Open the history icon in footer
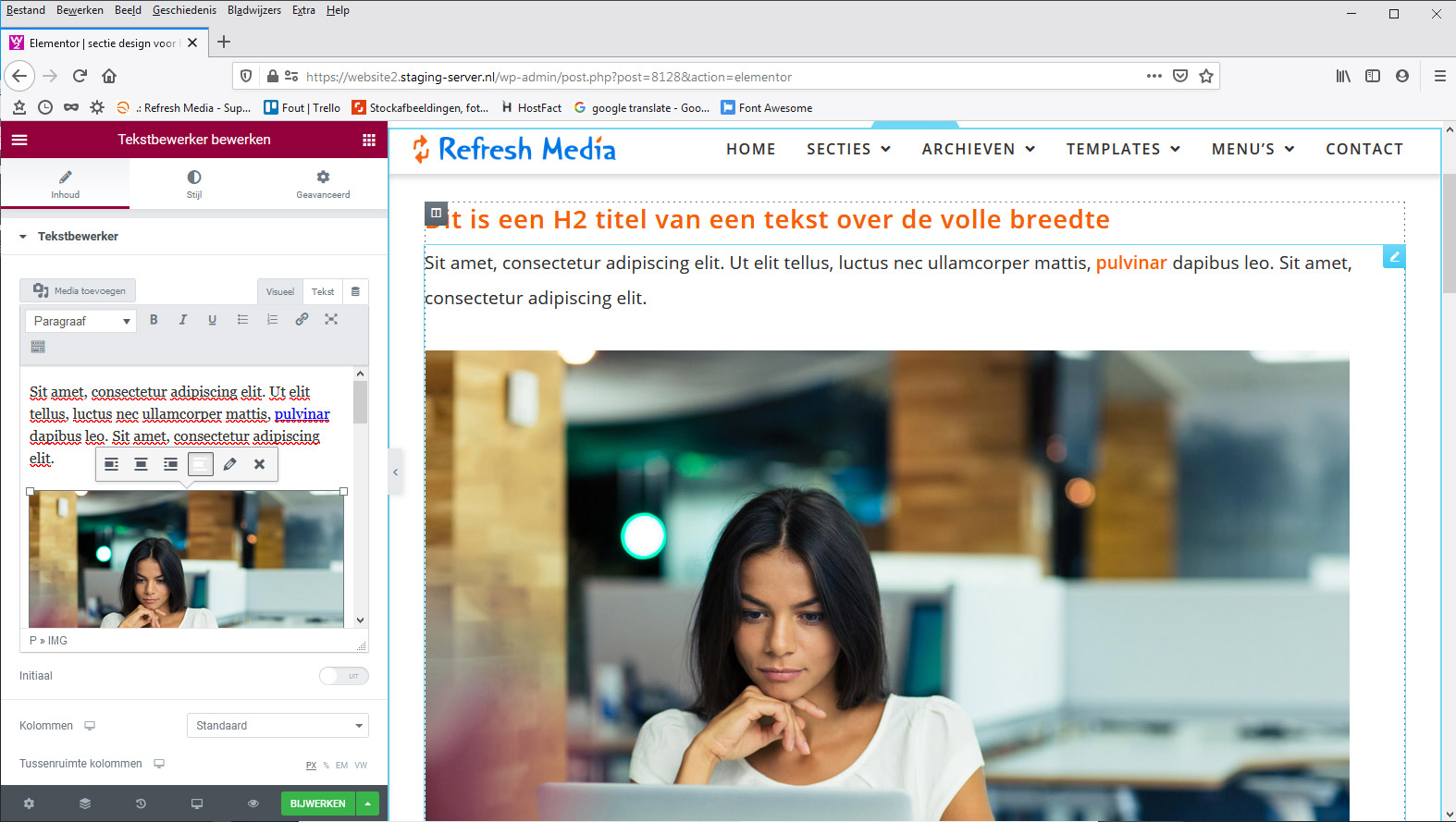 [x=141, y=804]
